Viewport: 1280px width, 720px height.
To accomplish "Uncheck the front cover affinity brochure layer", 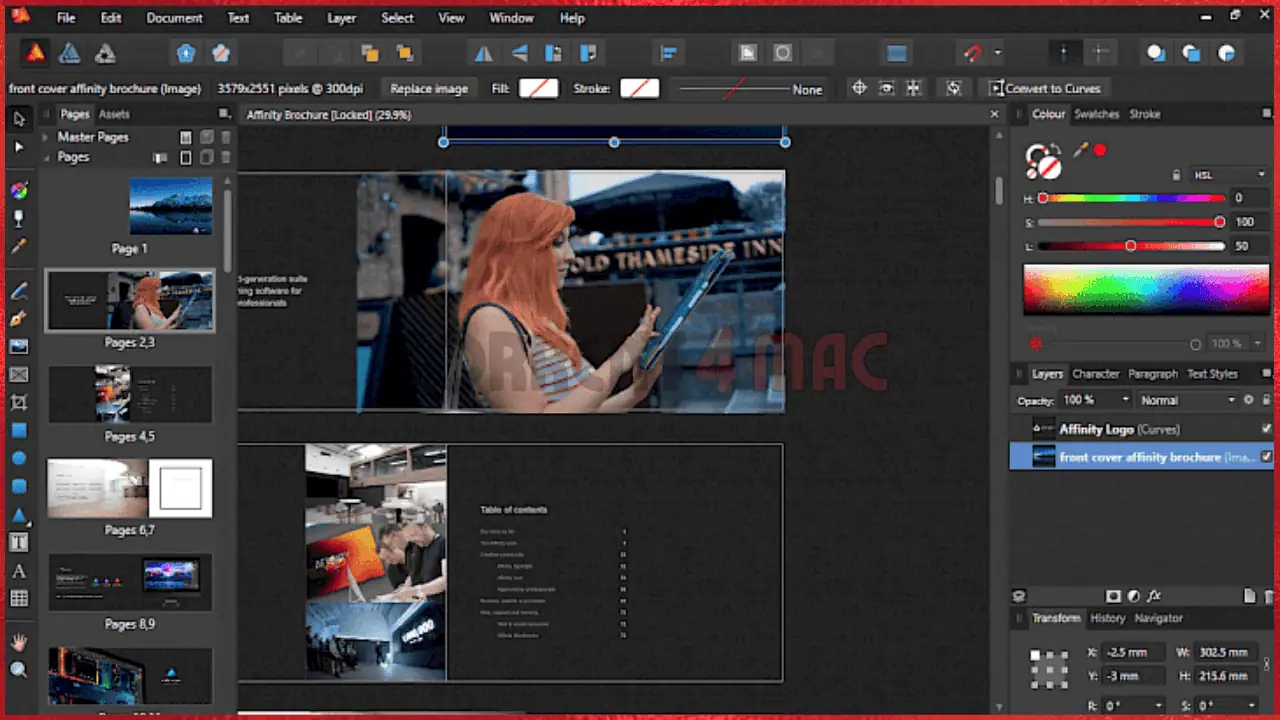I will click(1266, 457).
